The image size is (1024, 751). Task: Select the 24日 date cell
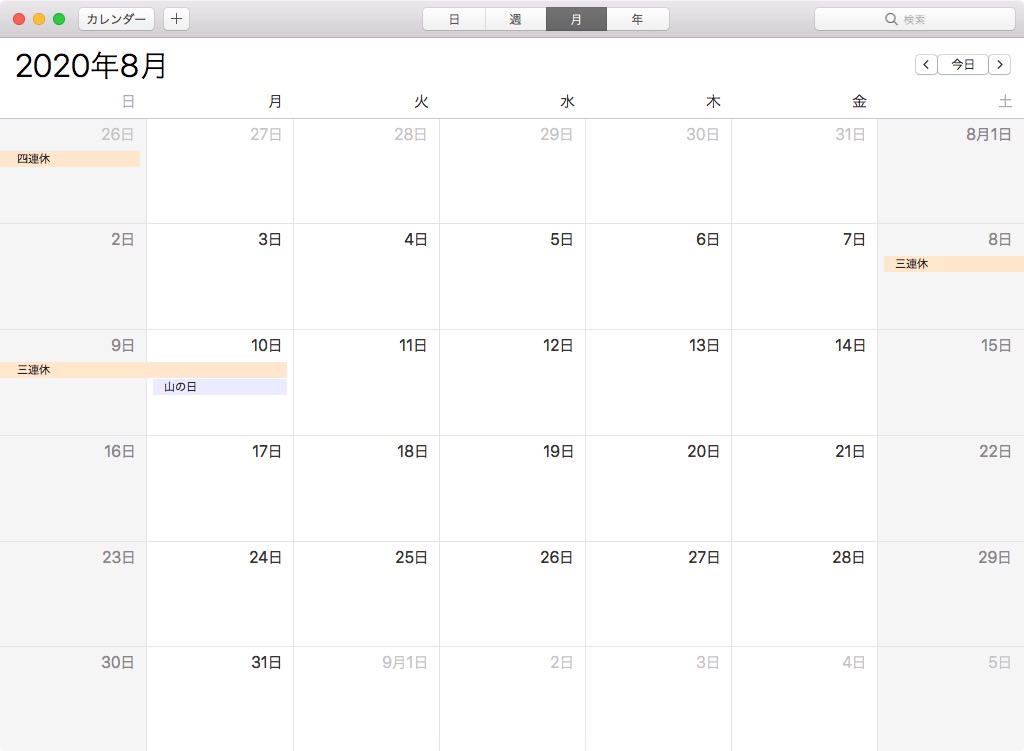(x=220, y=594)
